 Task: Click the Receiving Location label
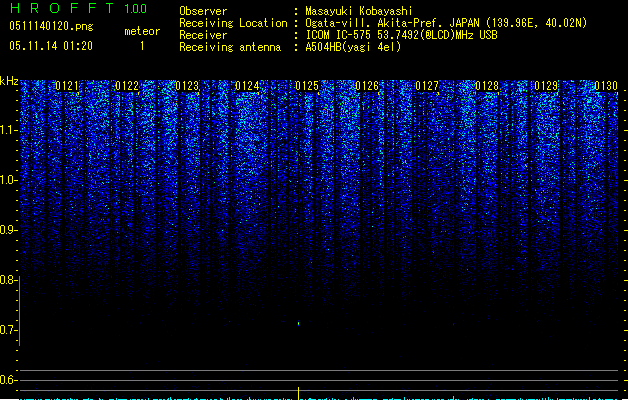coord(233,23)
